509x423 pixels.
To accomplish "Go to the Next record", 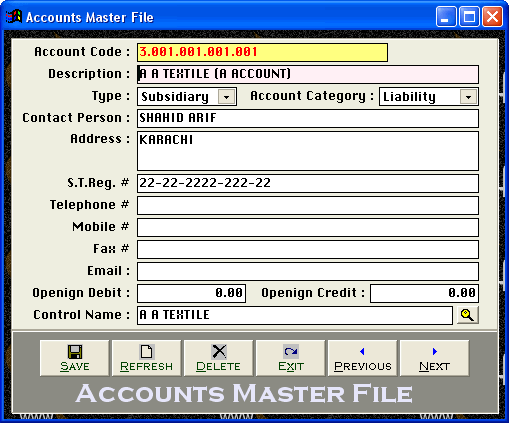I will [x=434, y=358].
